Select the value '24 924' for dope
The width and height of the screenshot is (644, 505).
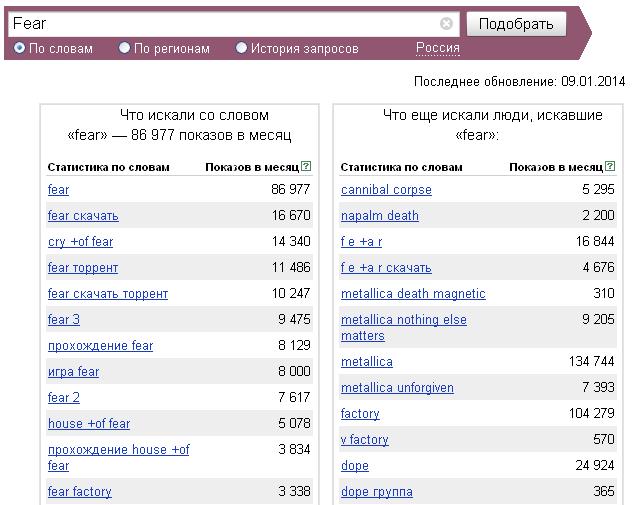(x=595, y=465)
